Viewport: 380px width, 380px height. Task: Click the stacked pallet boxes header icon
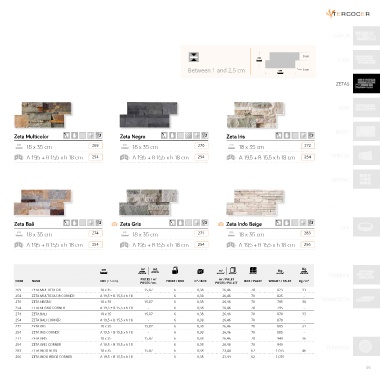tap(253, 270)
